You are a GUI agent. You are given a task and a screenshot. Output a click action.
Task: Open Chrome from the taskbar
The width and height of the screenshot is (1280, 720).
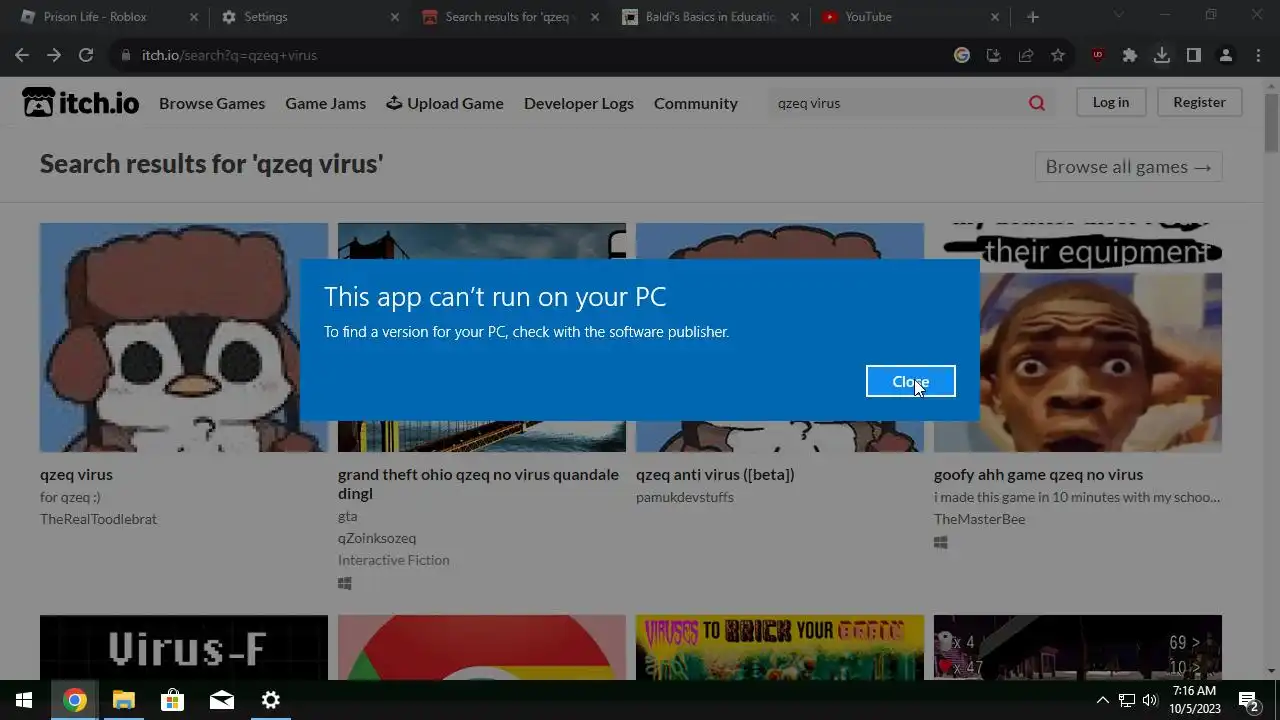tap(74, 700)
